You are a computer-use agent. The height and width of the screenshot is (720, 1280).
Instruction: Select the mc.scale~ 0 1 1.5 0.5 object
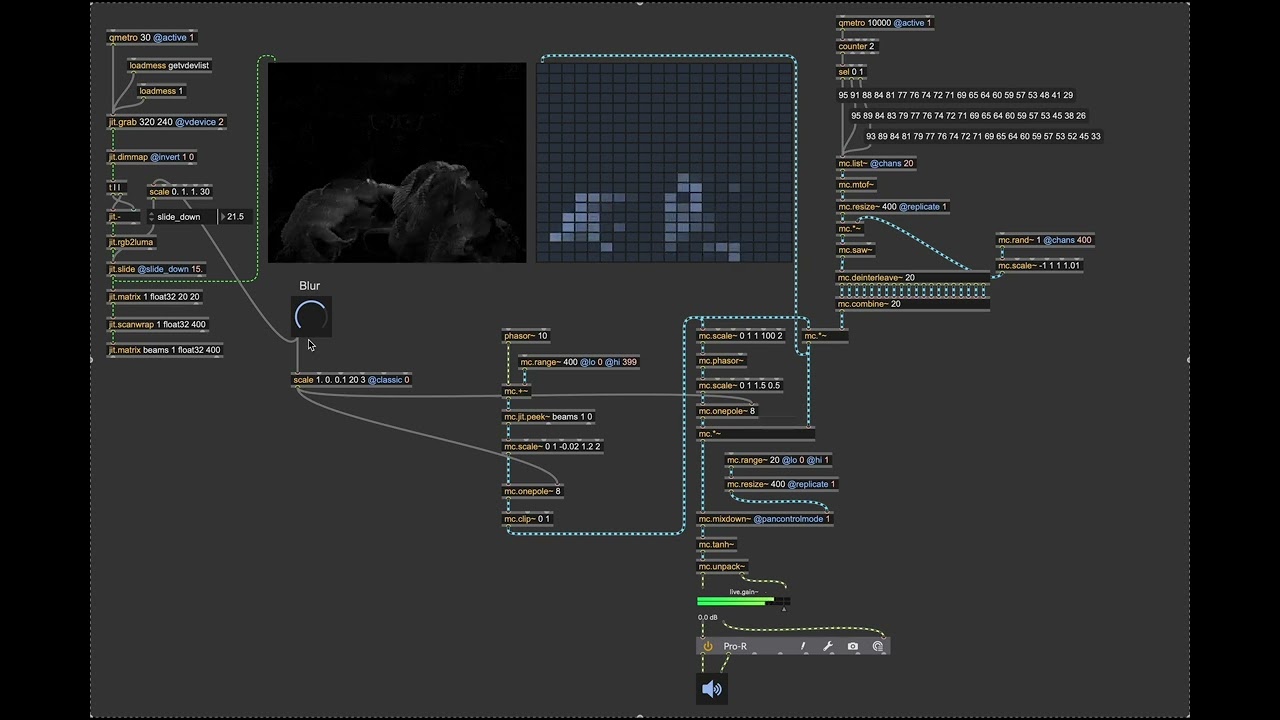(x=740, y=386)
